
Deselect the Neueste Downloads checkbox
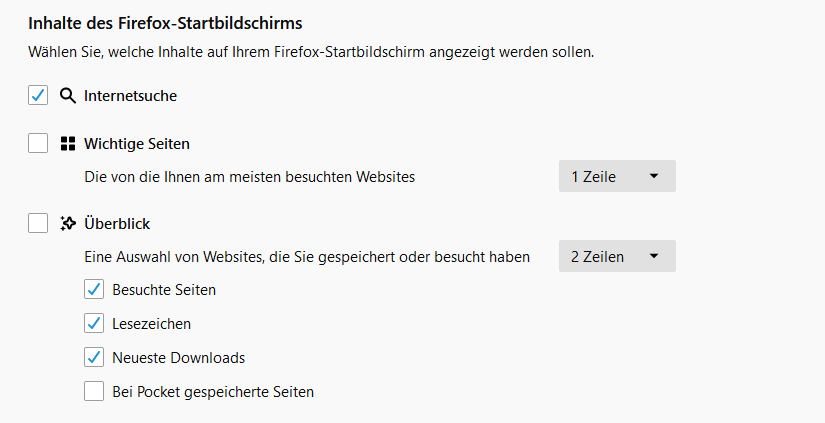(94, 358)
